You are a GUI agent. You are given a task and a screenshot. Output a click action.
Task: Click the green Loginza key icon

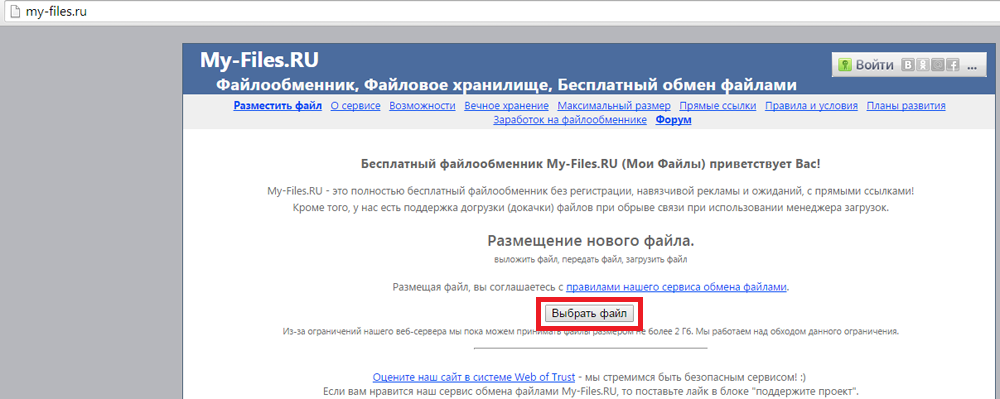(x=845, y=65)
